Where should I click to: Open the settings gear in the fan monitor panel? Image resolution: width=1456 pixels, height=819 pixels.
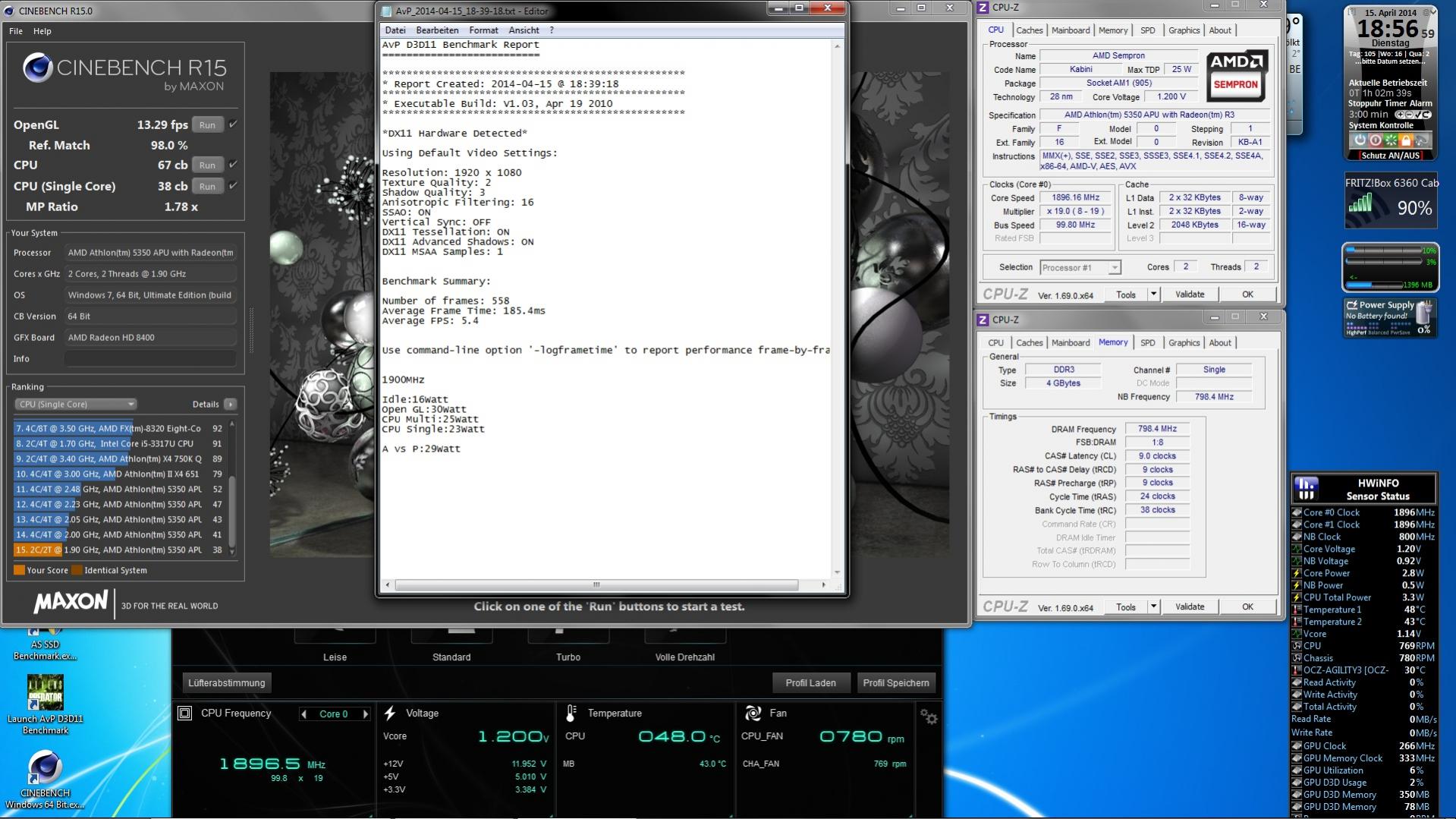pos(929,717)
